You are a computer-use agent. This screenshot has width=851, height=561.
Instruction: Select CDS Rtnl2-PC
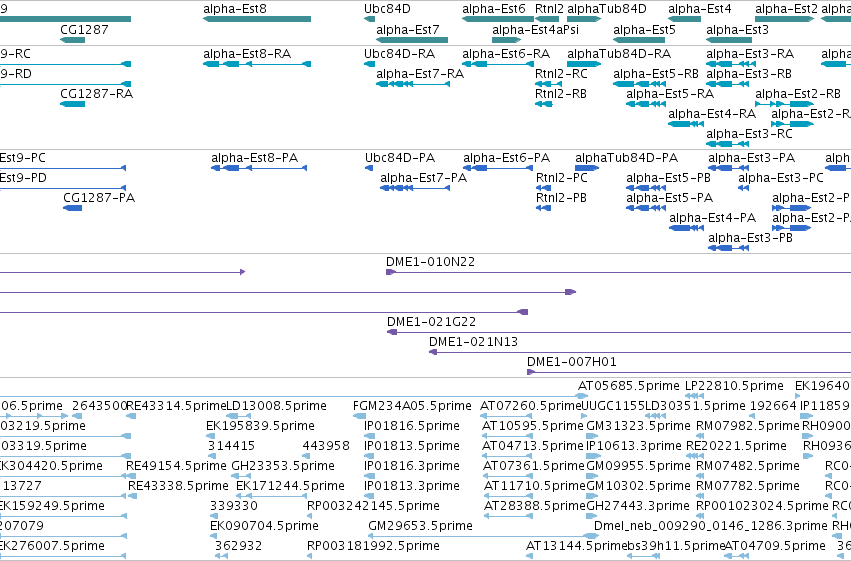[x=543, y=188]
